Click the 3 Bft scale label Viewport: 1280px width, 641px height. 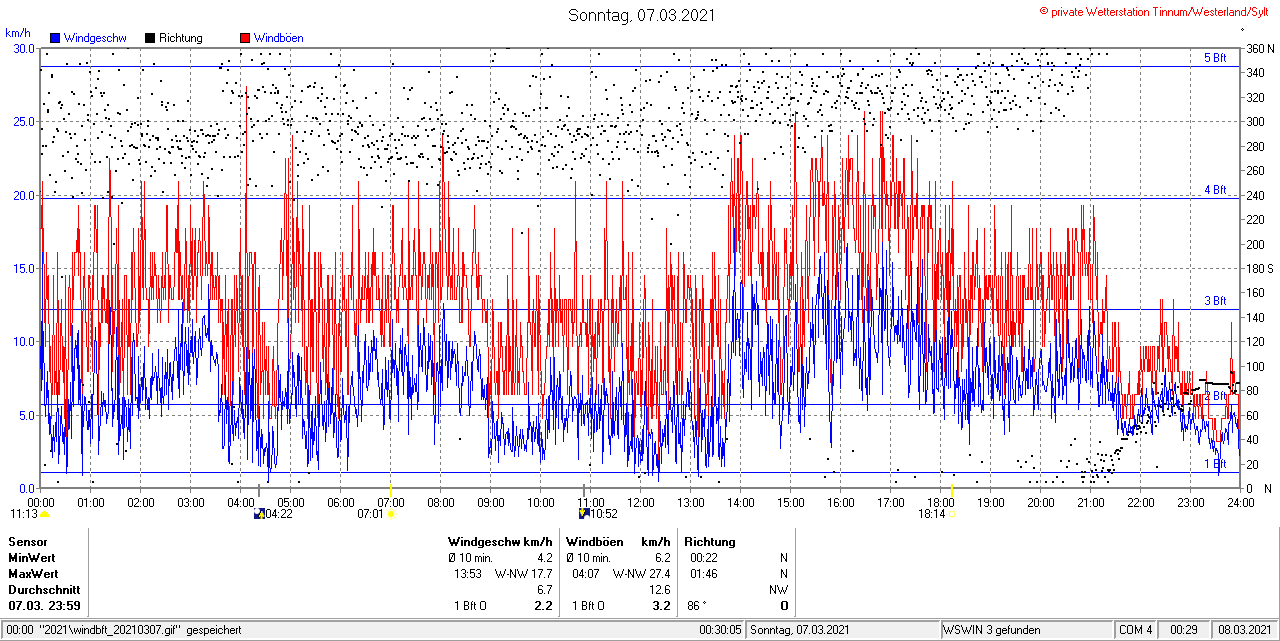1215,300
